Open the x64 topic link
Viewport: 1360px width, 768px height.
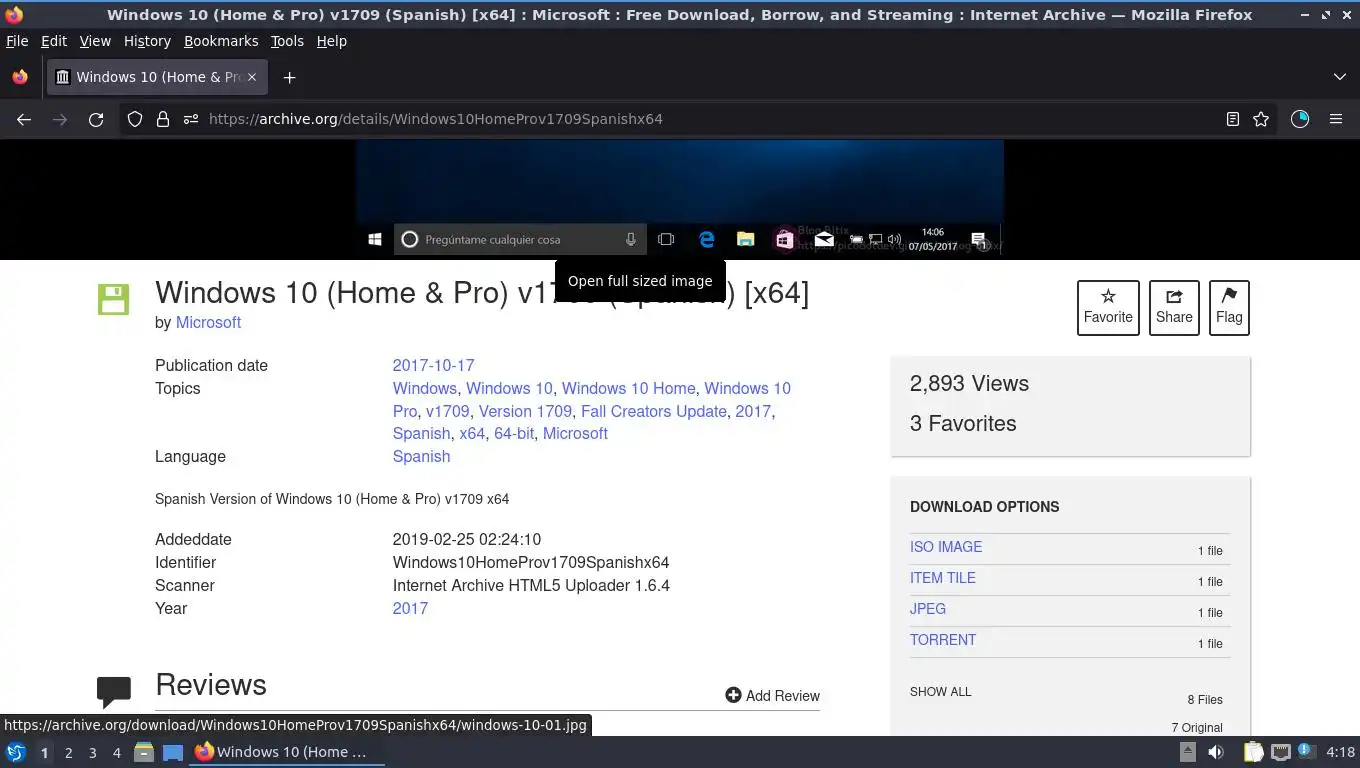pos(472,433)
